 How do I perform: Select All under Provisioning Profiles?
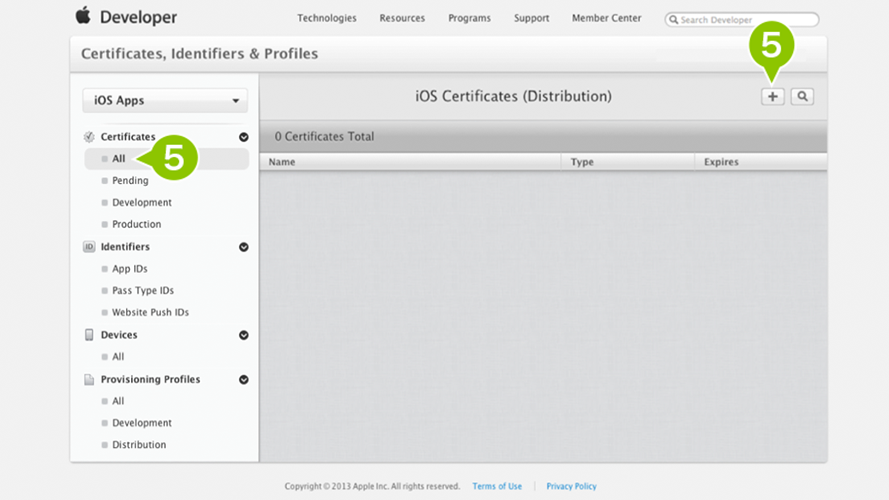coord(118,401)
